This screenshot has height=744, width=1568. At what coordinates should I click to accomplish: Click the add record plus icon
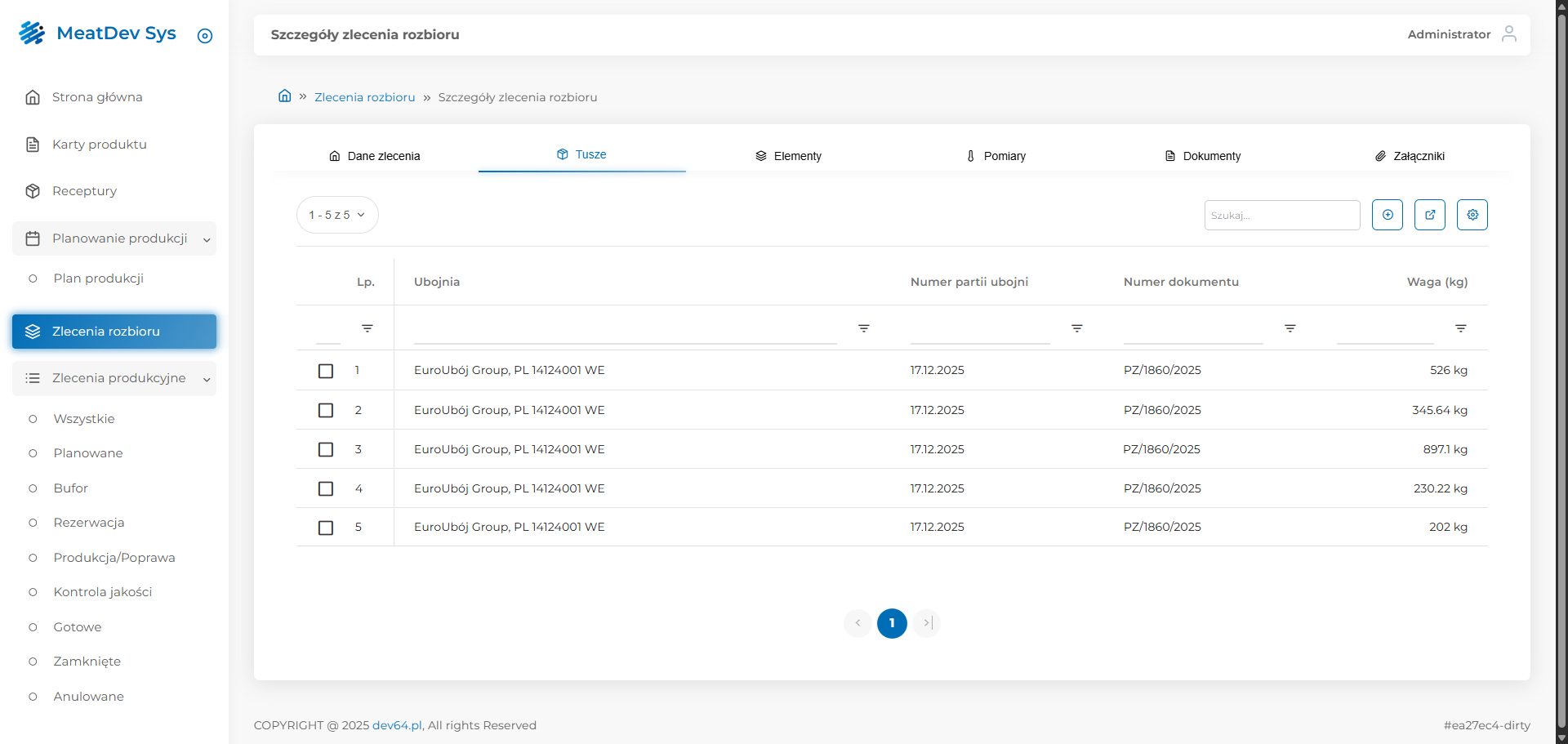[x=1387, y=215]
